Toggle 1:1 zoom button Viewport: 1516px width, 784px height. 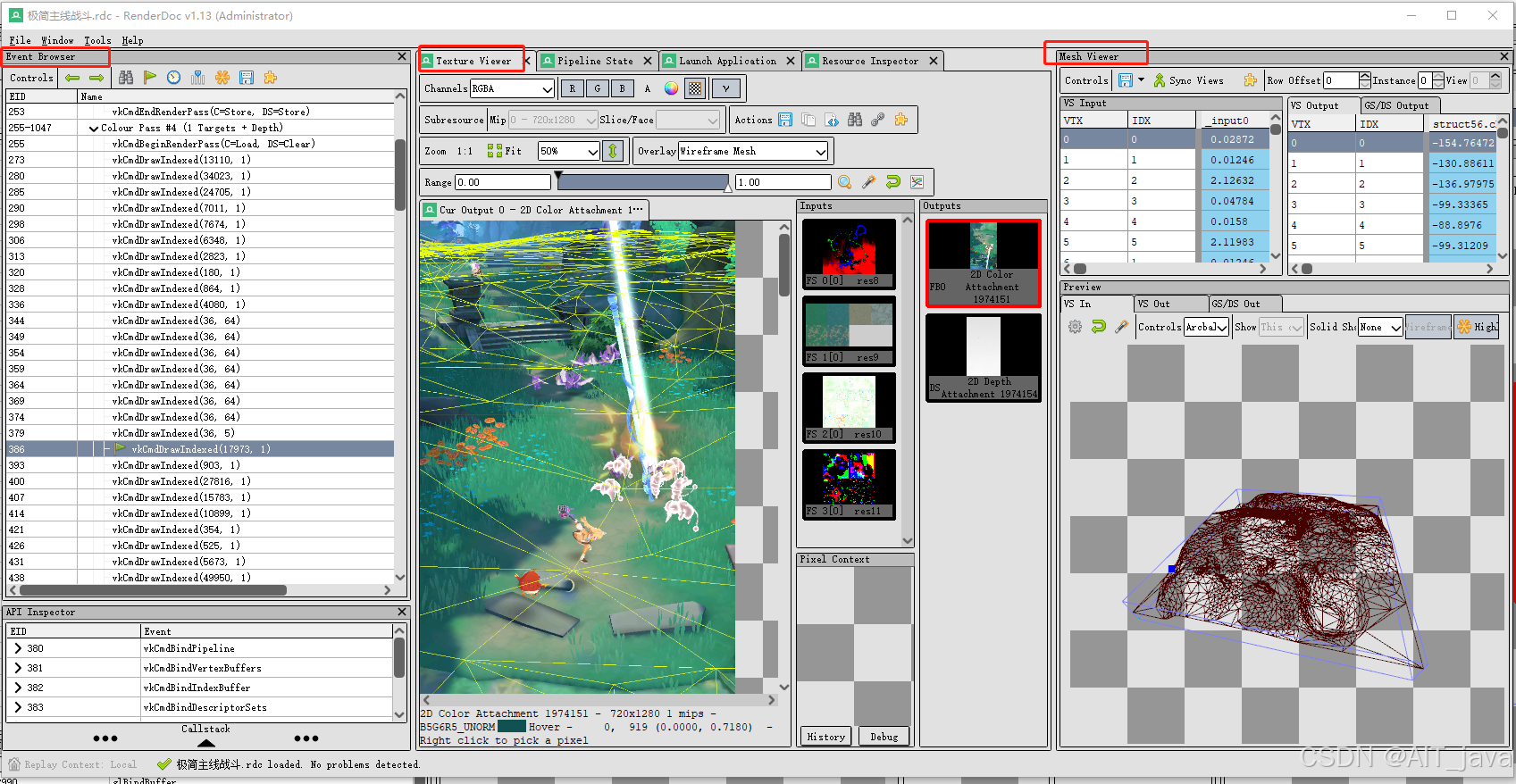[465, 151]
